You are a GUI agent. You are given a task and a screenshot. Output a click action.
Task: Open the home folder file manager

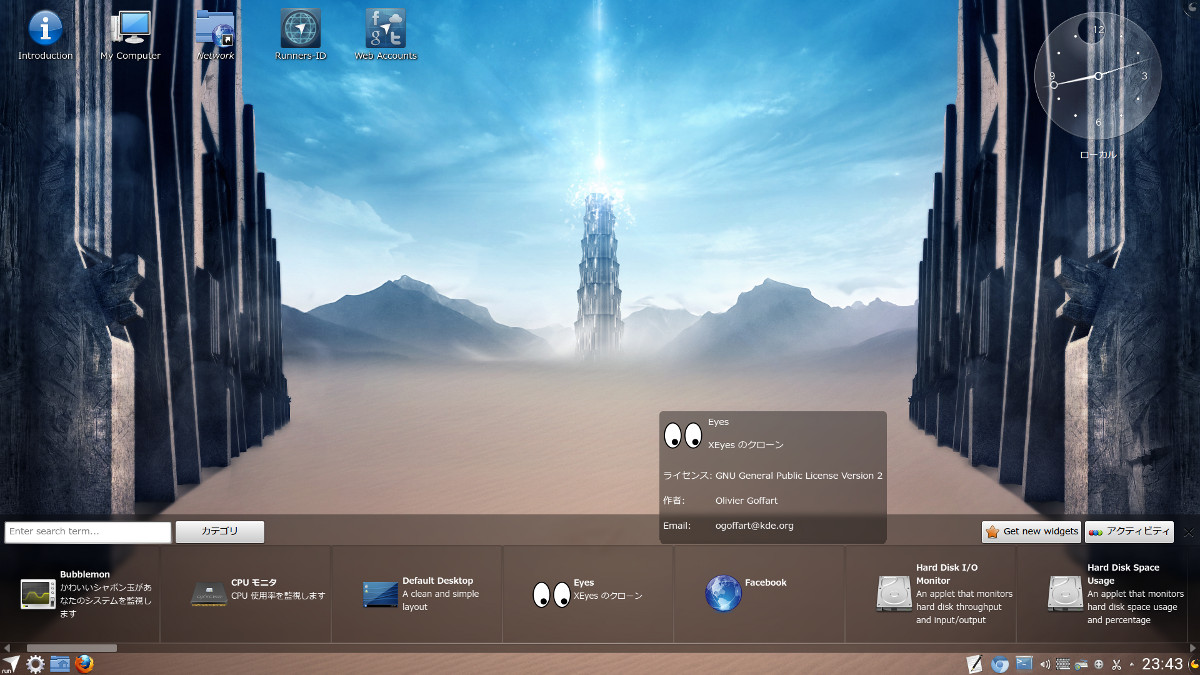pyautogui.click(x=60, y=664)
